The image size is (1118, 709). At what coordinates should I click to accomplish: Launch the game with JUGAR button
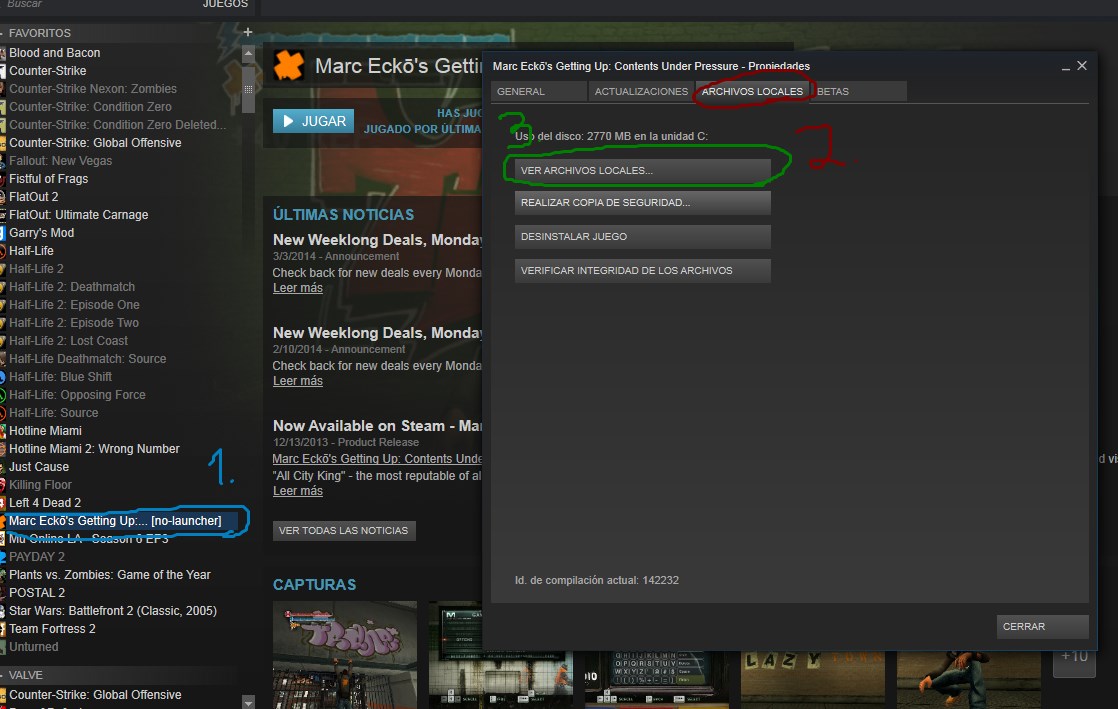[x=314, y=121]
